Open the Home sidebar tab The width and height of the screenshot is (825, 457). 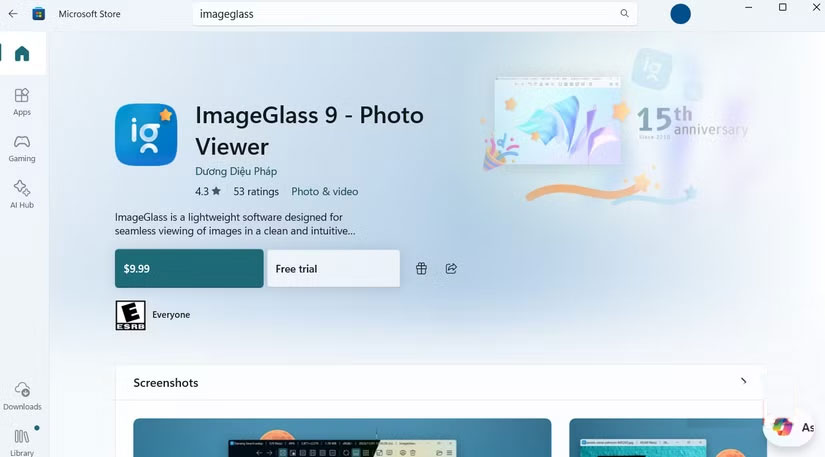tap(22, 53)
